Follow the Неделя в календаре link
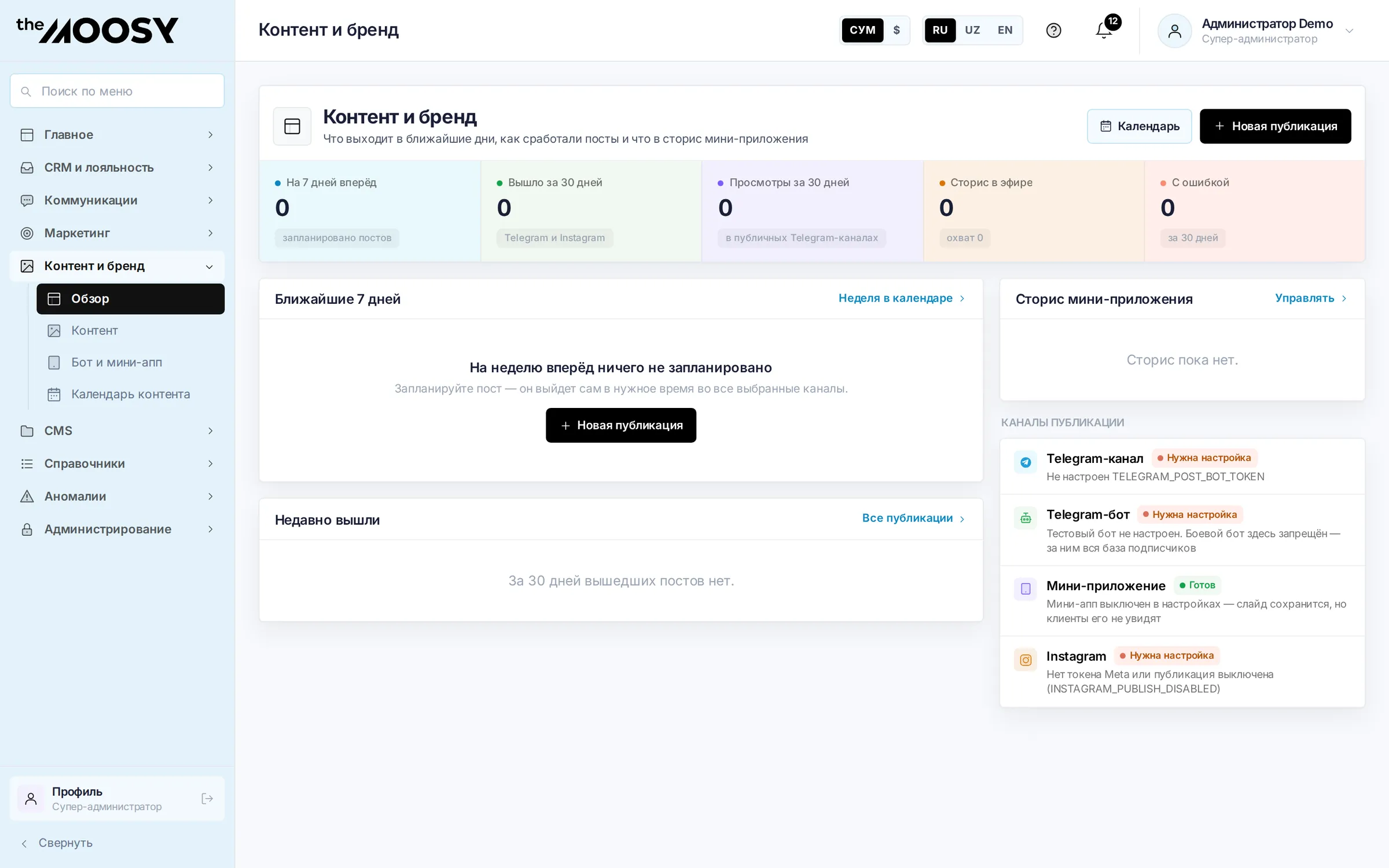 902,299
